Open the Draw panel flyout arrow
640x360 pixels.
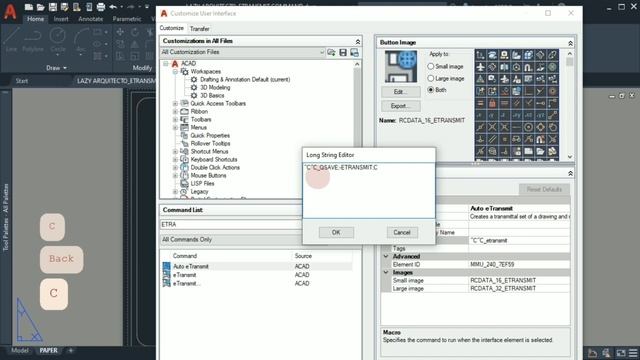click(65, 68)
